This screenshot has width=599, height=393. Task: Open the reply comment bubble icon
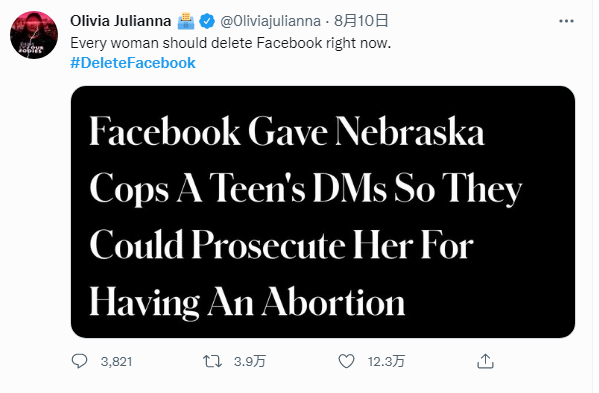pos(79,361)
